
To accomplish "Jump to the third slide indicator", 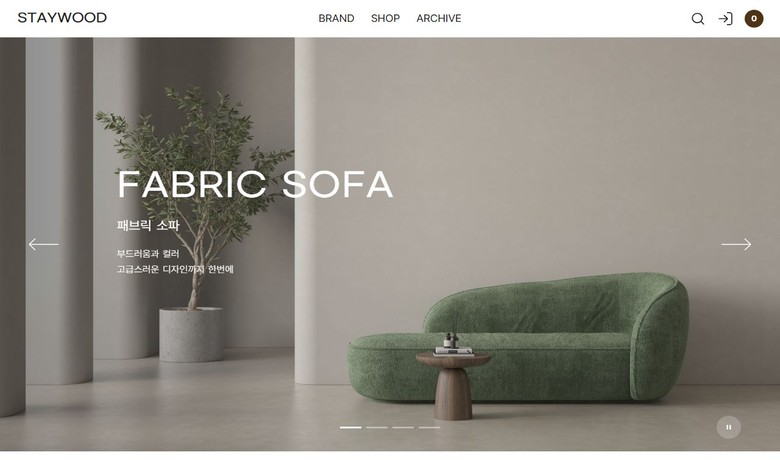I will (x=403, y=427).
